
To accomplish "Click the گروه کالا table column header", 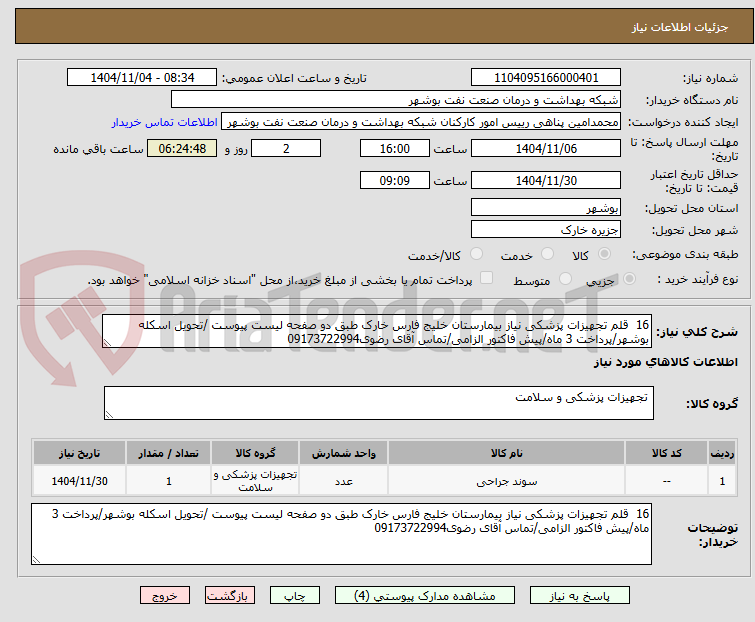I will tap(255, 453).
